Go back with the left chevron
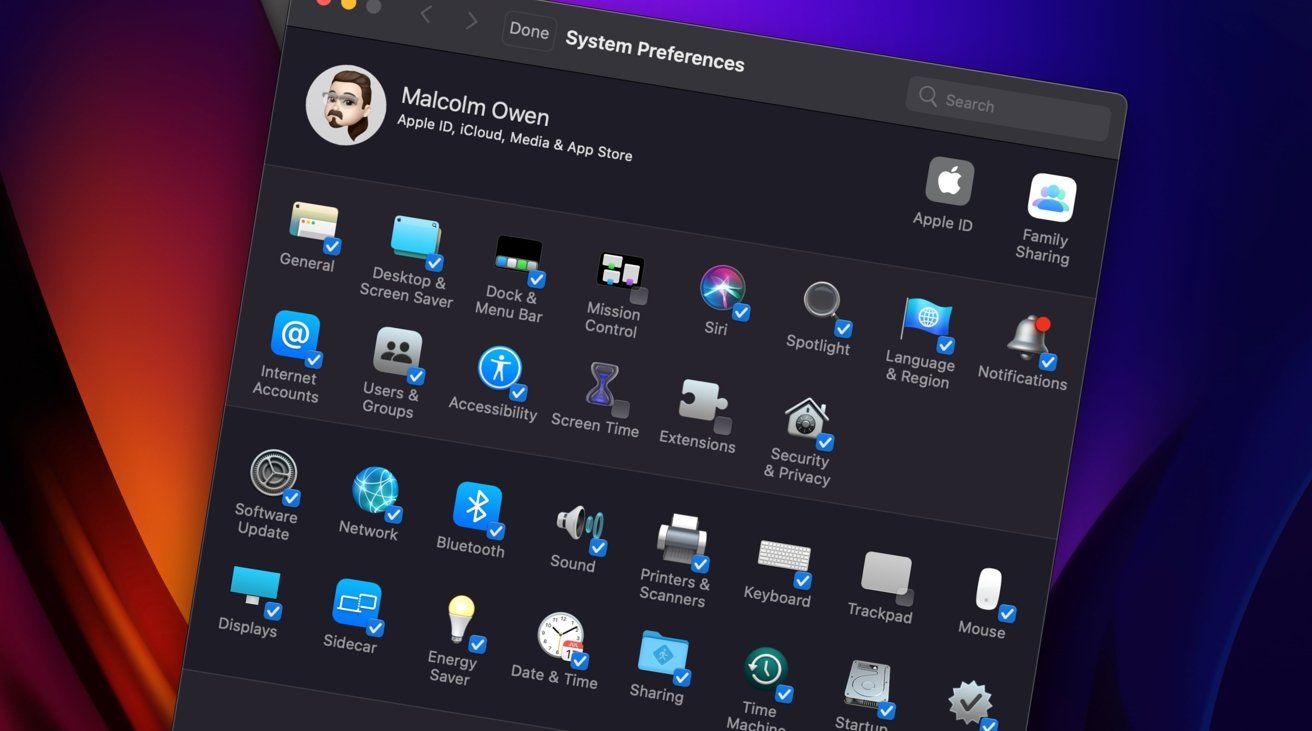The height and width of the screenshot is (731, 1312). [x=426, y=14]
